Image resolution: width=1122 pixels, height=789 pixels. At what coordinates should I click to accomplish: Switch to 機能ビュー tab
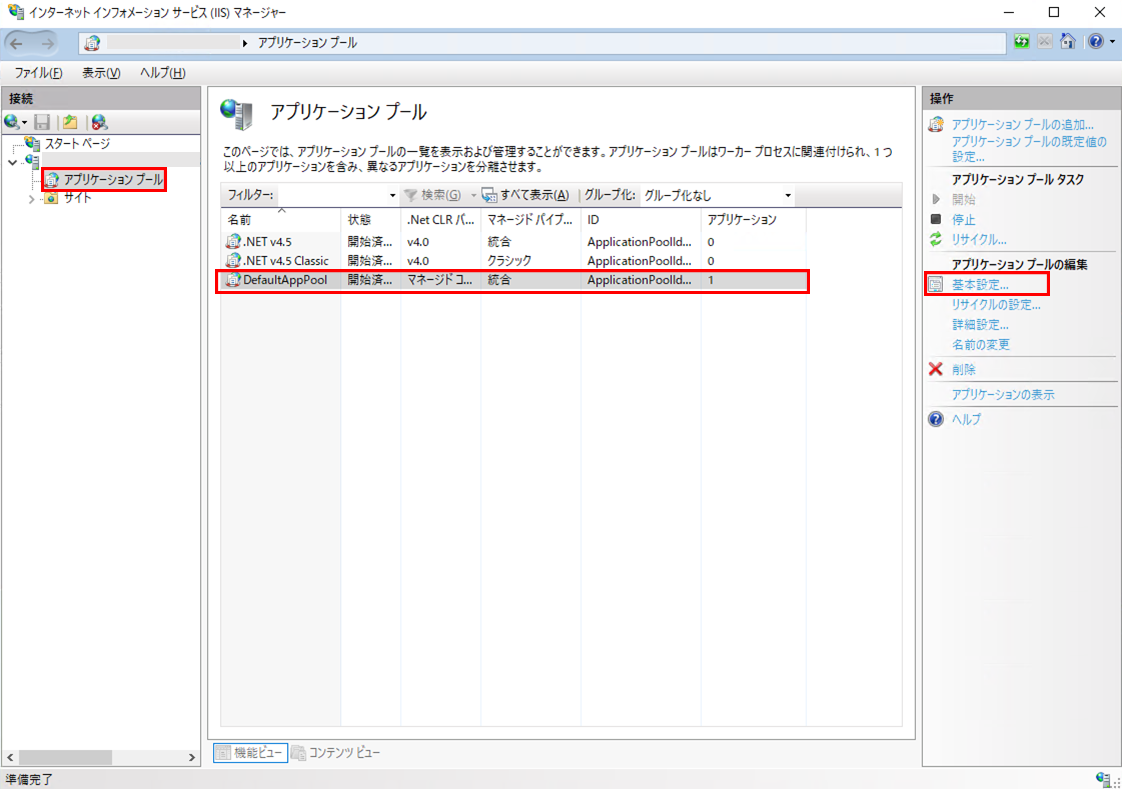click(x=250, y=753)
